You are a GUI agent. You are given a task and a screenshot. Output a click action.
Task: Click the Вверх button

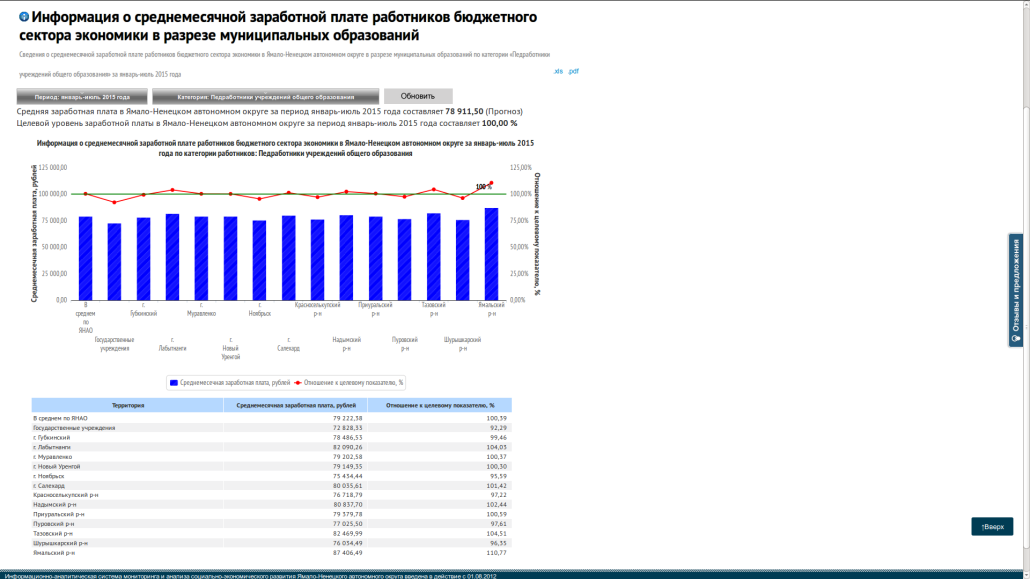992,526
